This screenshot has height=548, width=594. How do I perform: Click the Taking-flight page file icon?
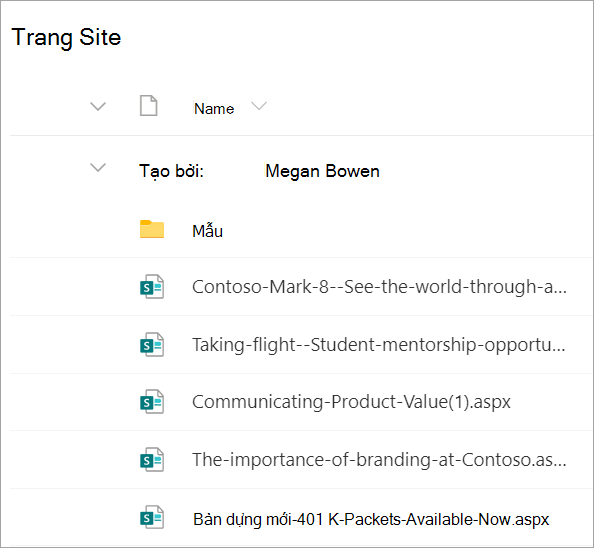coord(152,345)
